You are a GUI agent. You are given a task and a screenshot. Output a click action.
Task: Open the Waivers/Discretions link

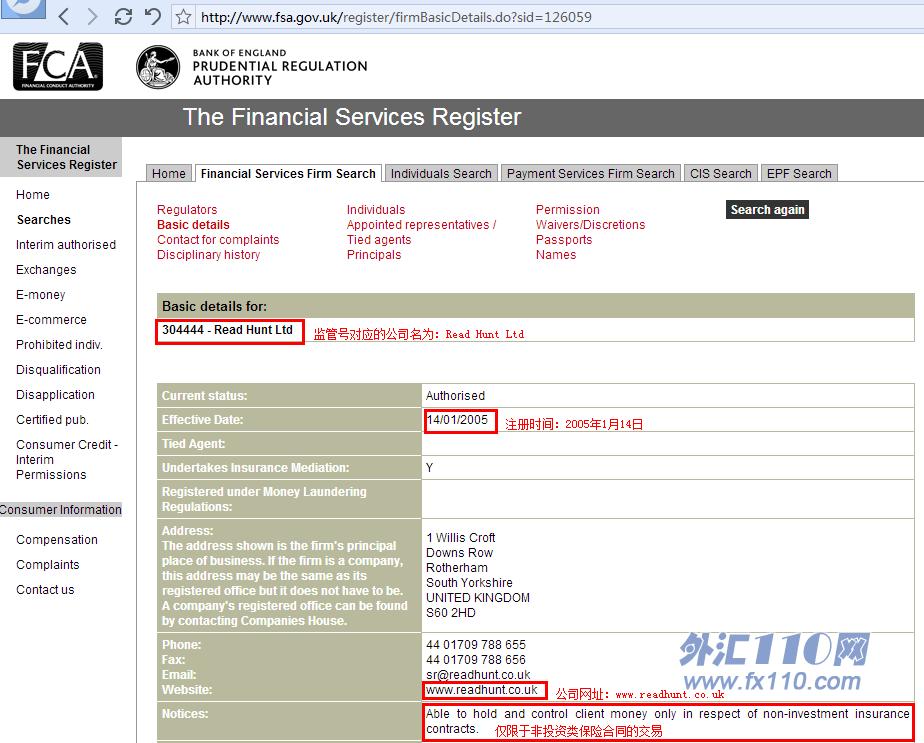pos(590,224)
